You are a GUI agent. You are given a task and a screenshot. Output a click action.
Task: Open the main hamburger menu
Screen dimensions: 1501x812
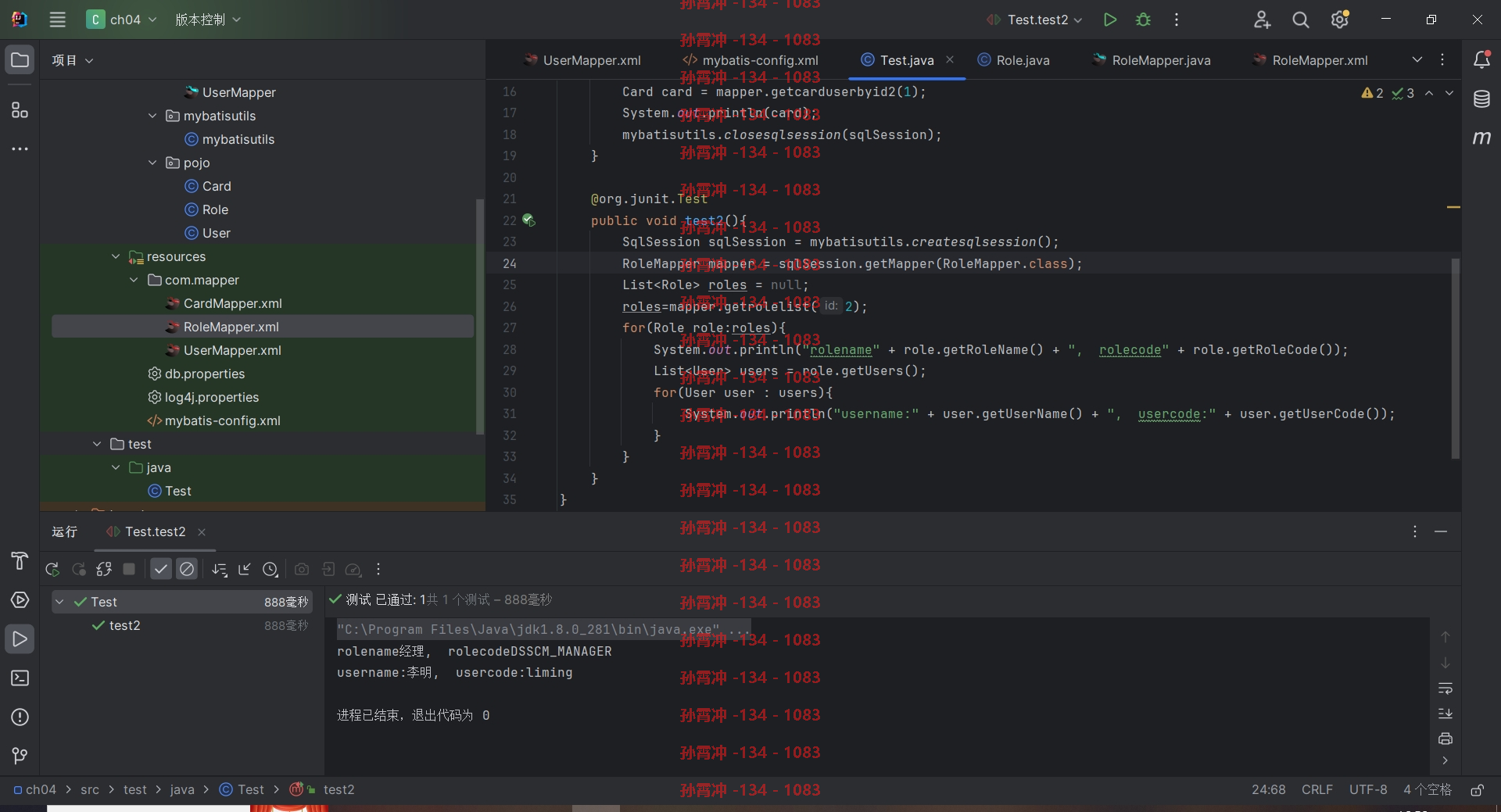click(57, 20)
